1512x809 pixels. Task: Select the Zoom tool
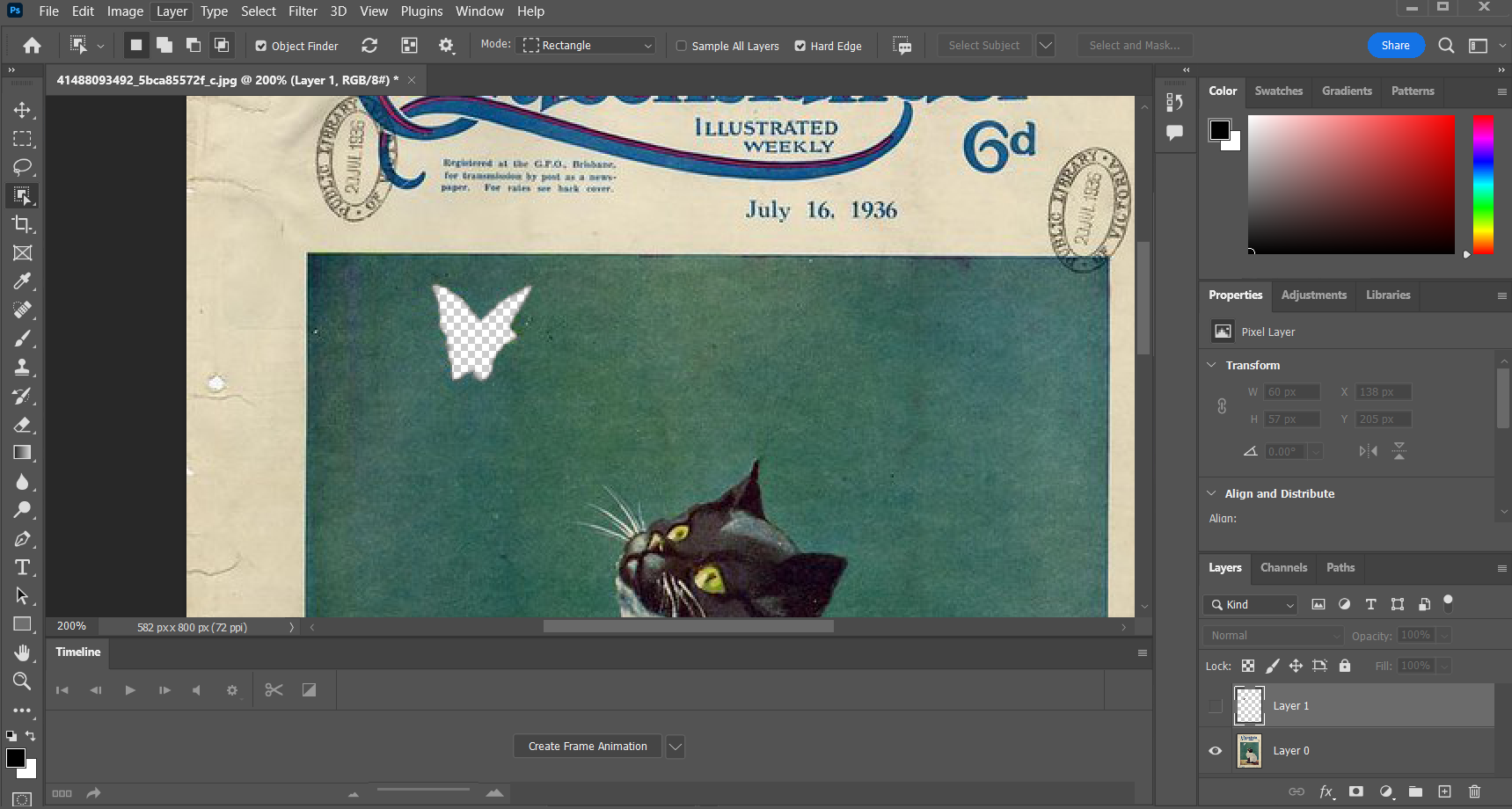coord(22,681)
